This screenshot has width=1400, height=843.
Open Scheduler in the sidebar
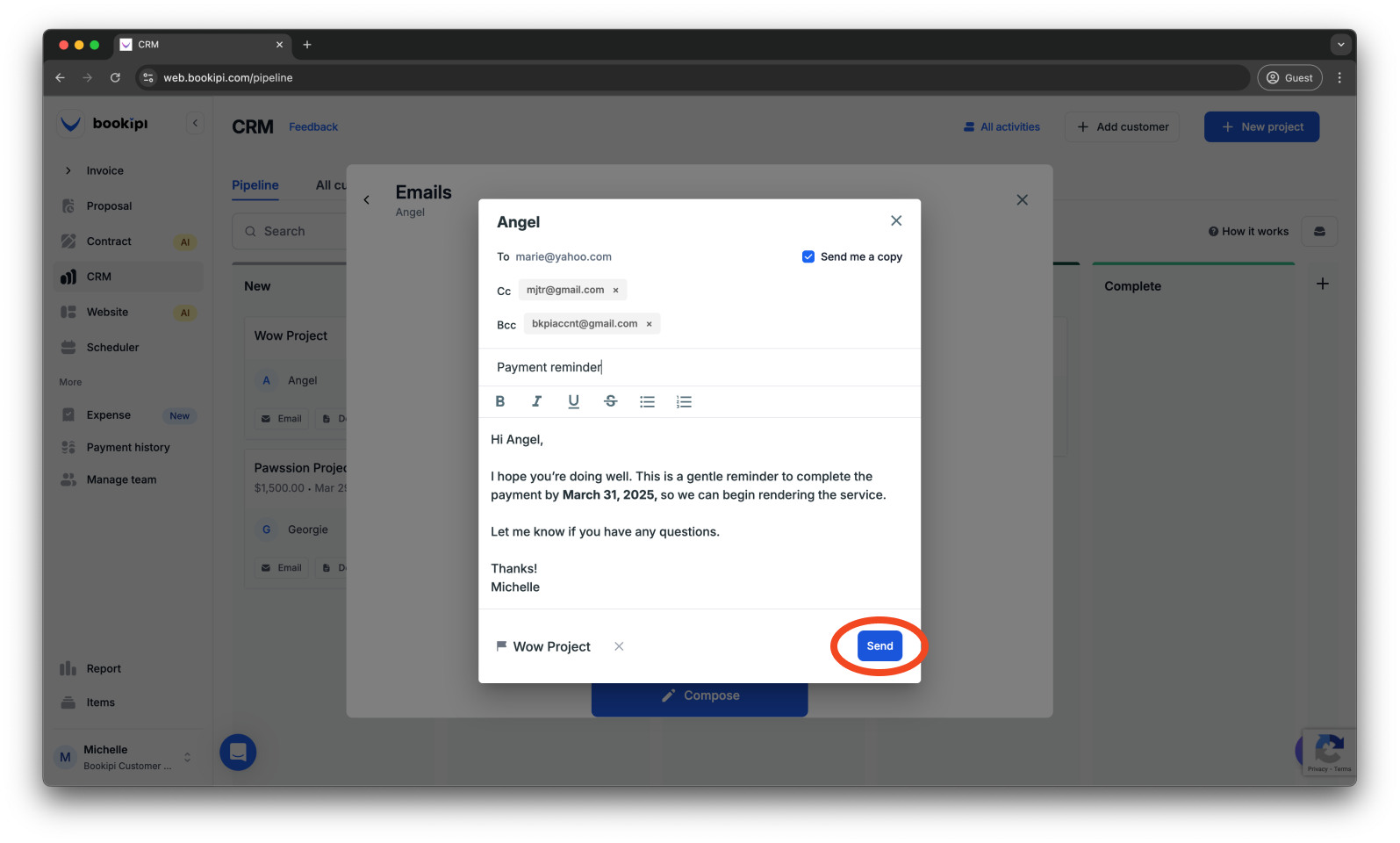(x=128, y=348)
